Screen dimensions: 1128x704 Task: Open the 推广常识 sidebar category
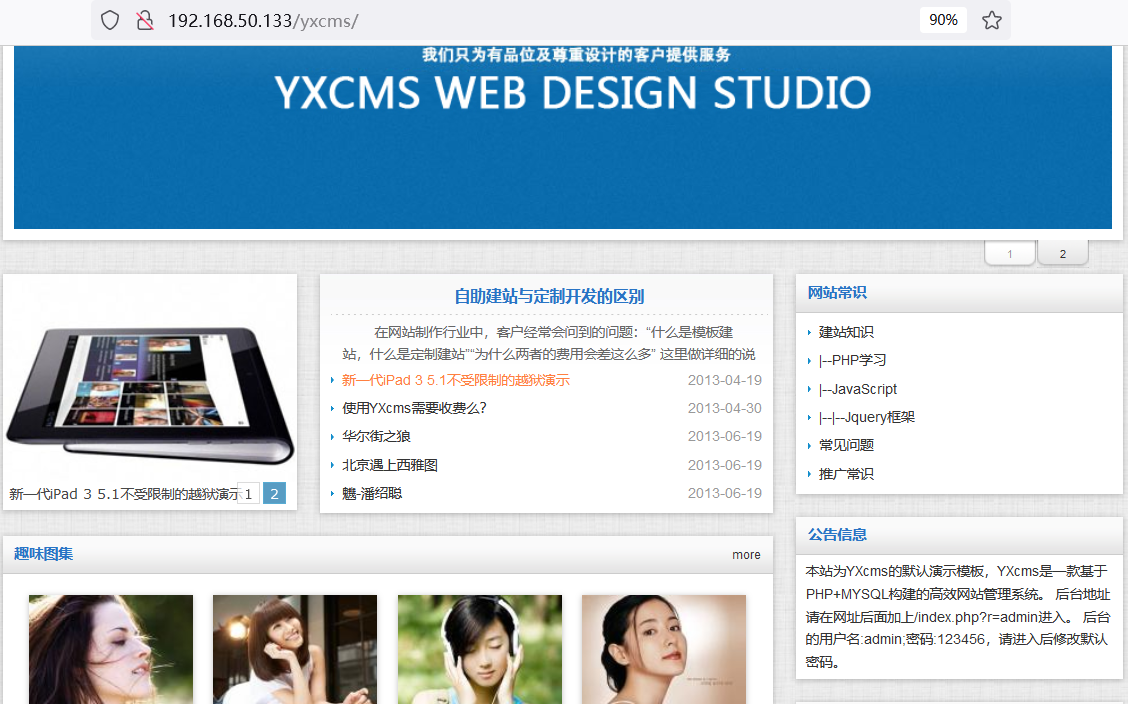[847, 474]
